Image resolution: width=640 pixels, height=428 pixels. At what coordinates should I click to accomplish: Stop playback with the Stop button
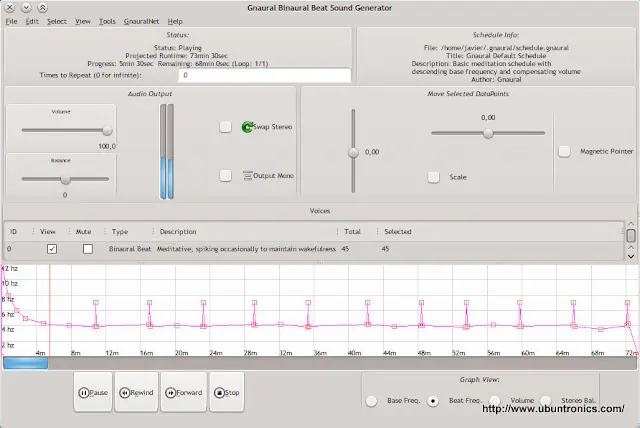227,393
